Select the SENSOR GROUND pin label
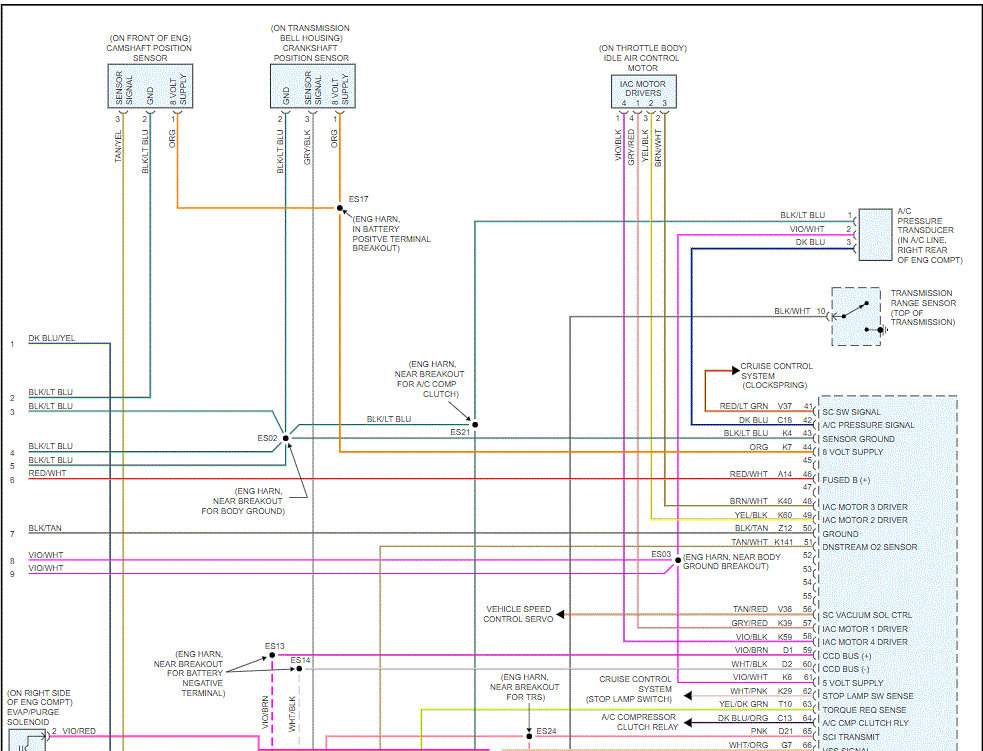The height and width of the screenshot is (751, 983). click(858, 439)
